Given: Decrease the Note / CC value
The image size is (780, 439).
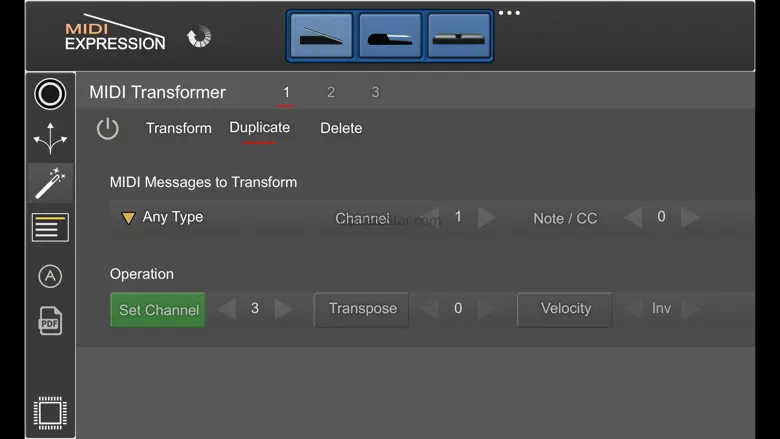Looking at the screenshot, I should pos(633,217).
